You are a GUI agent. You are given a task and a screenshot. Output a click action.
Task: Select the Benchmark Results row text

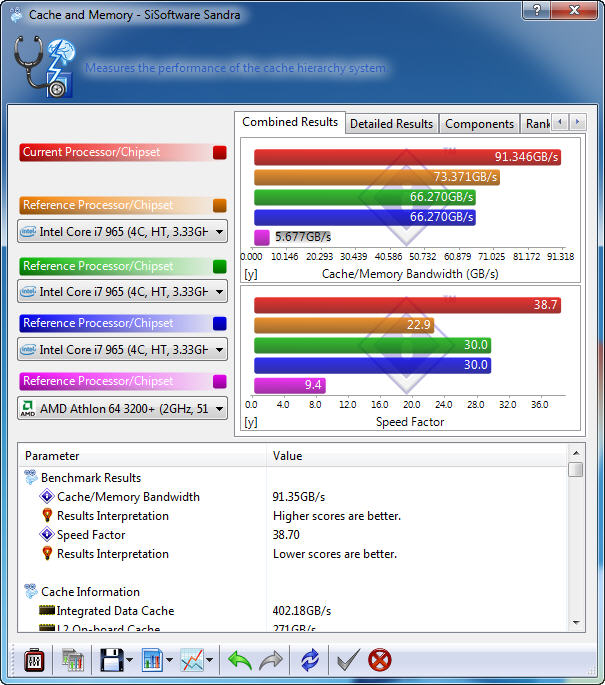(x=91, y=477)
